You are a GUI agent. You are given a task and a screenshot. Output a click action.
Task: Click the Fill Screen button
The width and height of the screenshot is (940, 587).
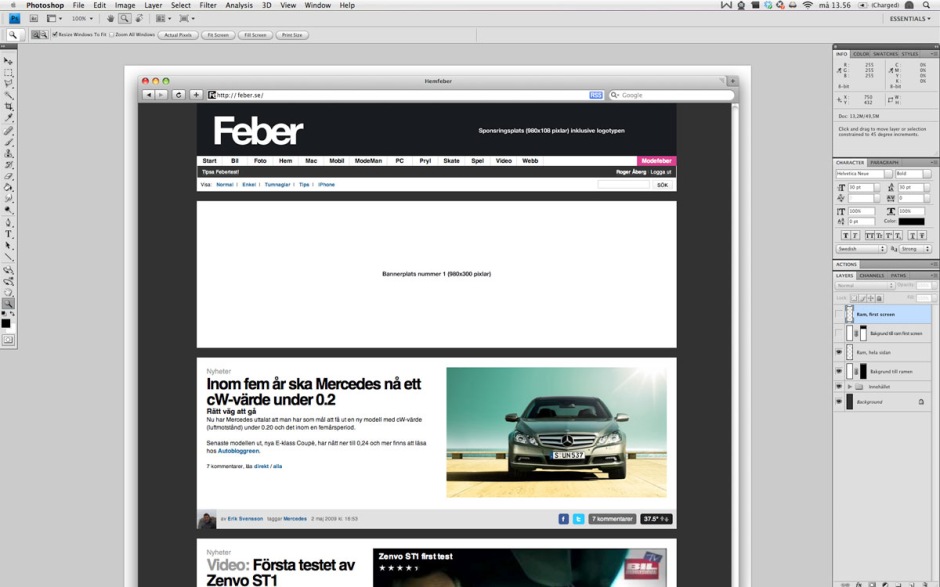[x=255, y=35]
